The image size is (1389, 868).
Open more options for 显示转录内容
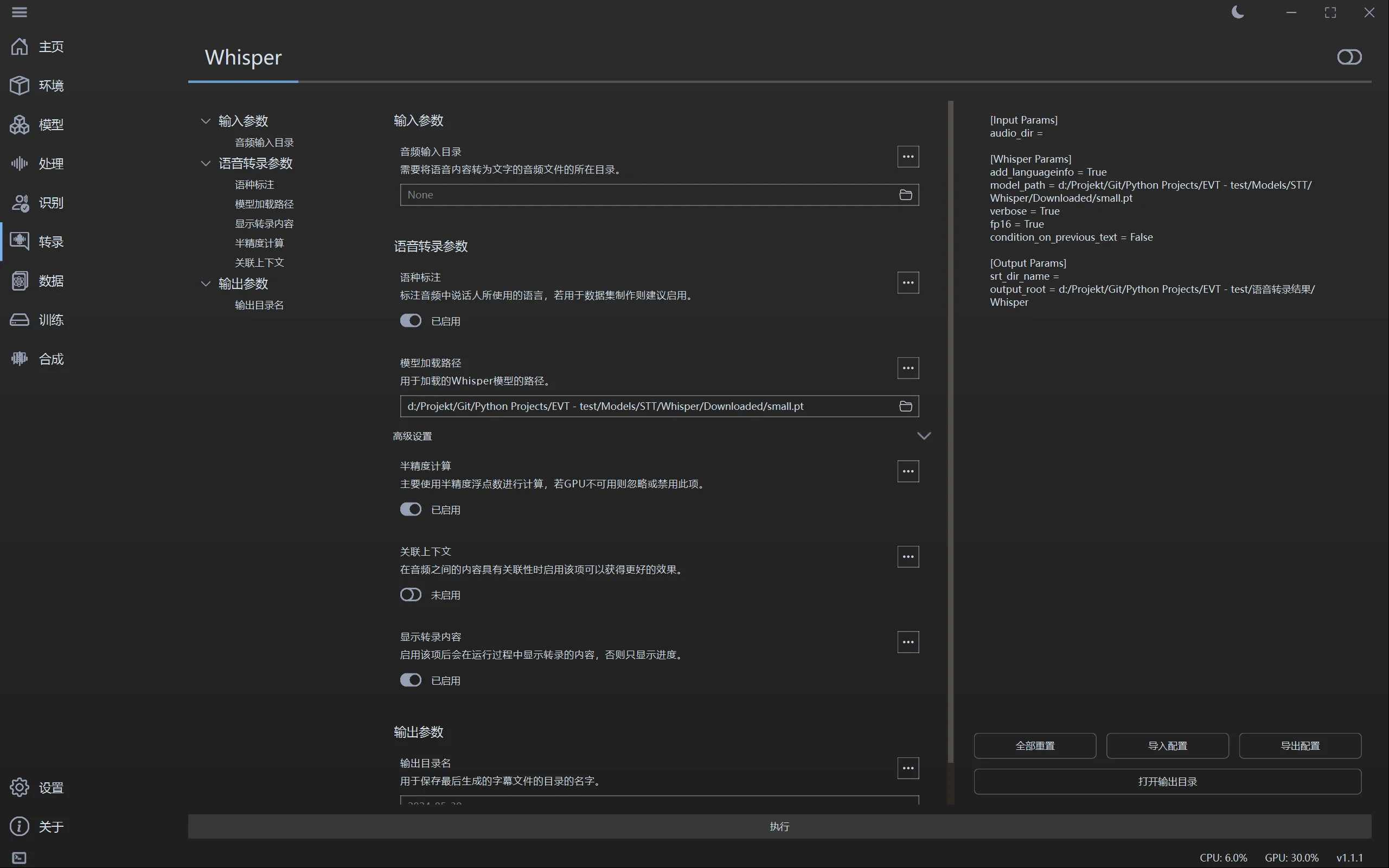(x=908, y=642)
